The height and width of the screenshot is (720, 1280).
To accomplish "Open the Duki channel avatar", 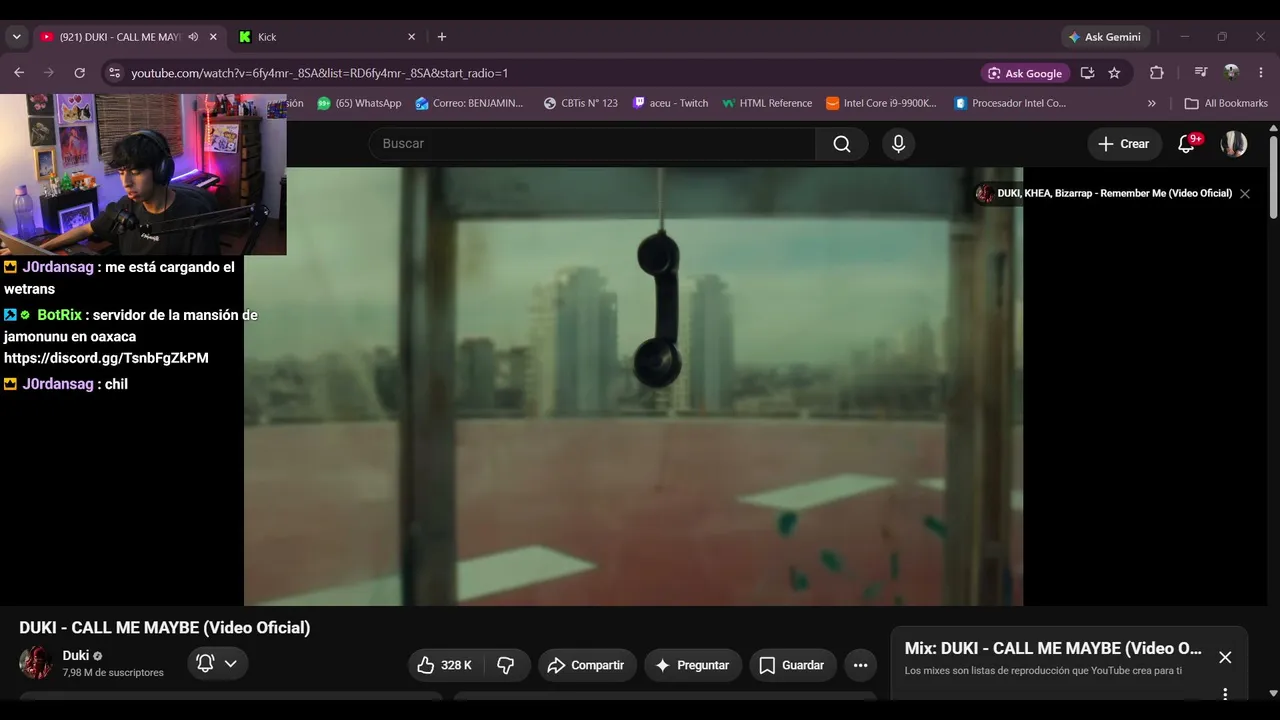I will click(36, 663).
